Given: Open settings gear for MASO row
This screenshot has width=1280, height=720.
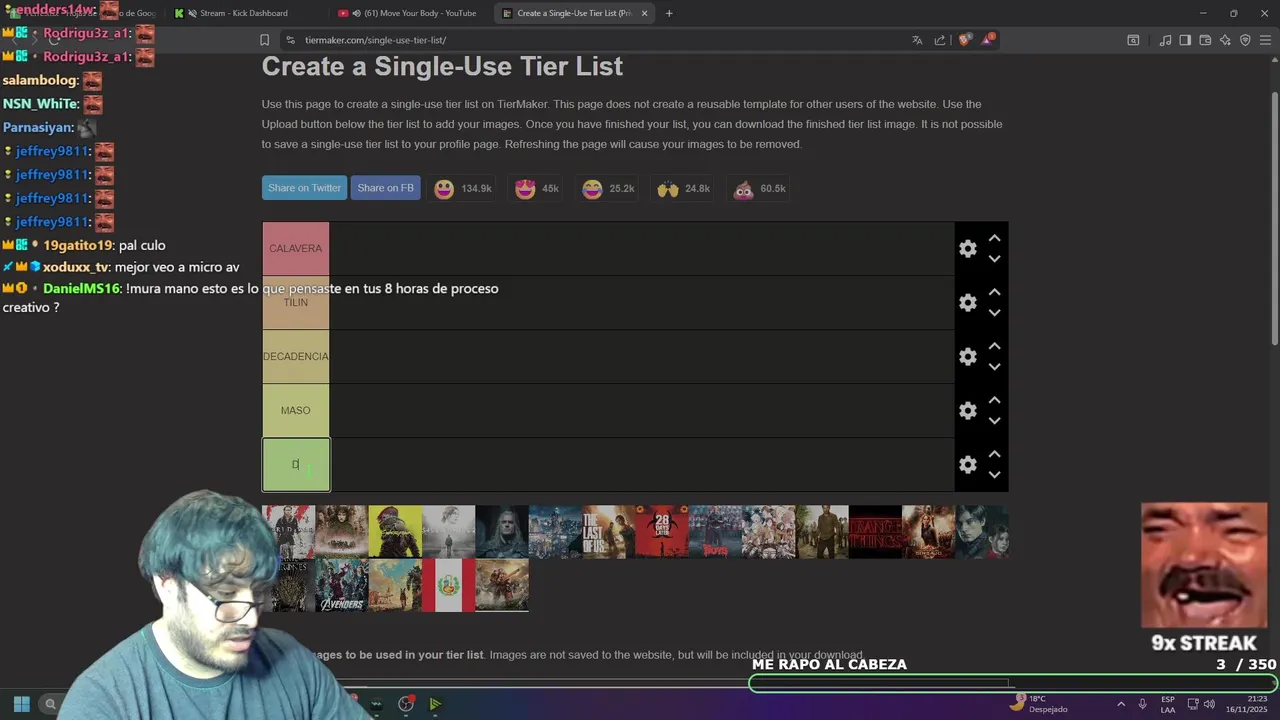Looking at the screenshot, I should coord(967,411).
